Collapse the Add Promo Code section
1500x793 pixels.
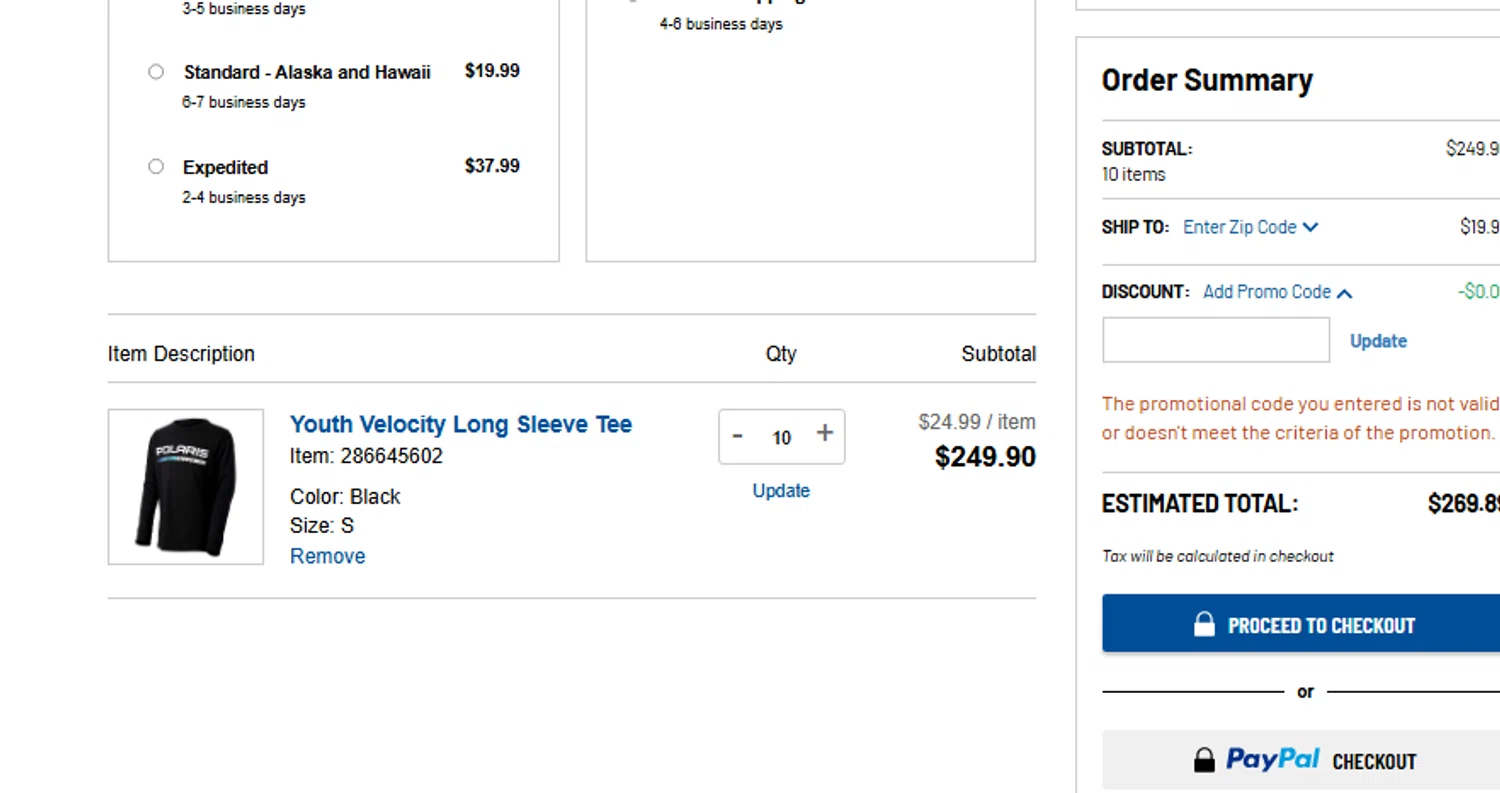click(1267, 292)
